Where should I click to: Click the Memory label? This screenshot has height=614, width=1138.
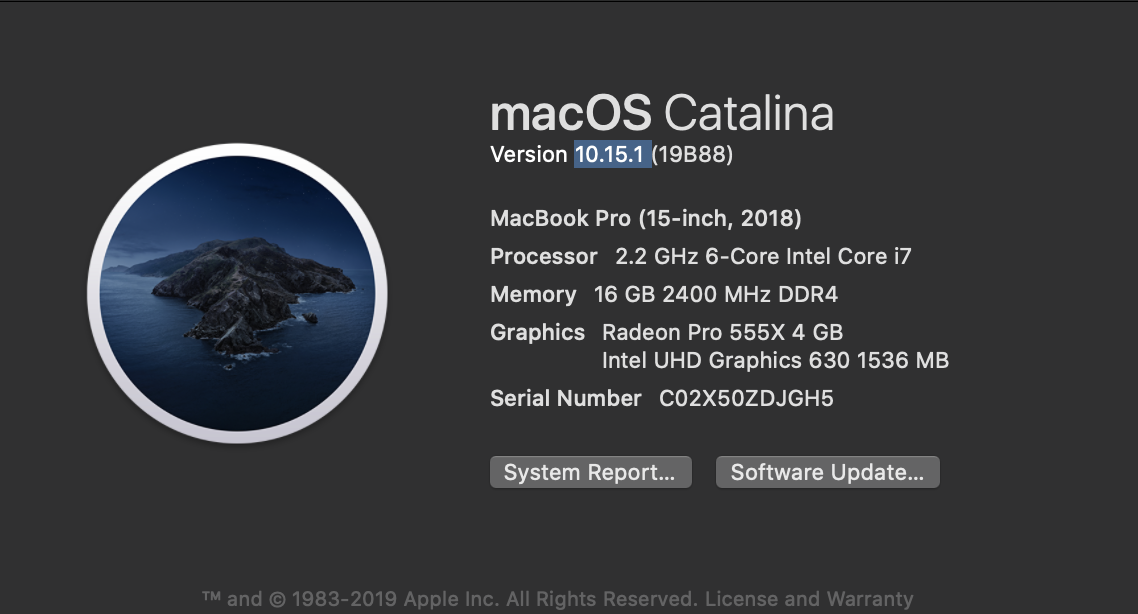(533, 295)
